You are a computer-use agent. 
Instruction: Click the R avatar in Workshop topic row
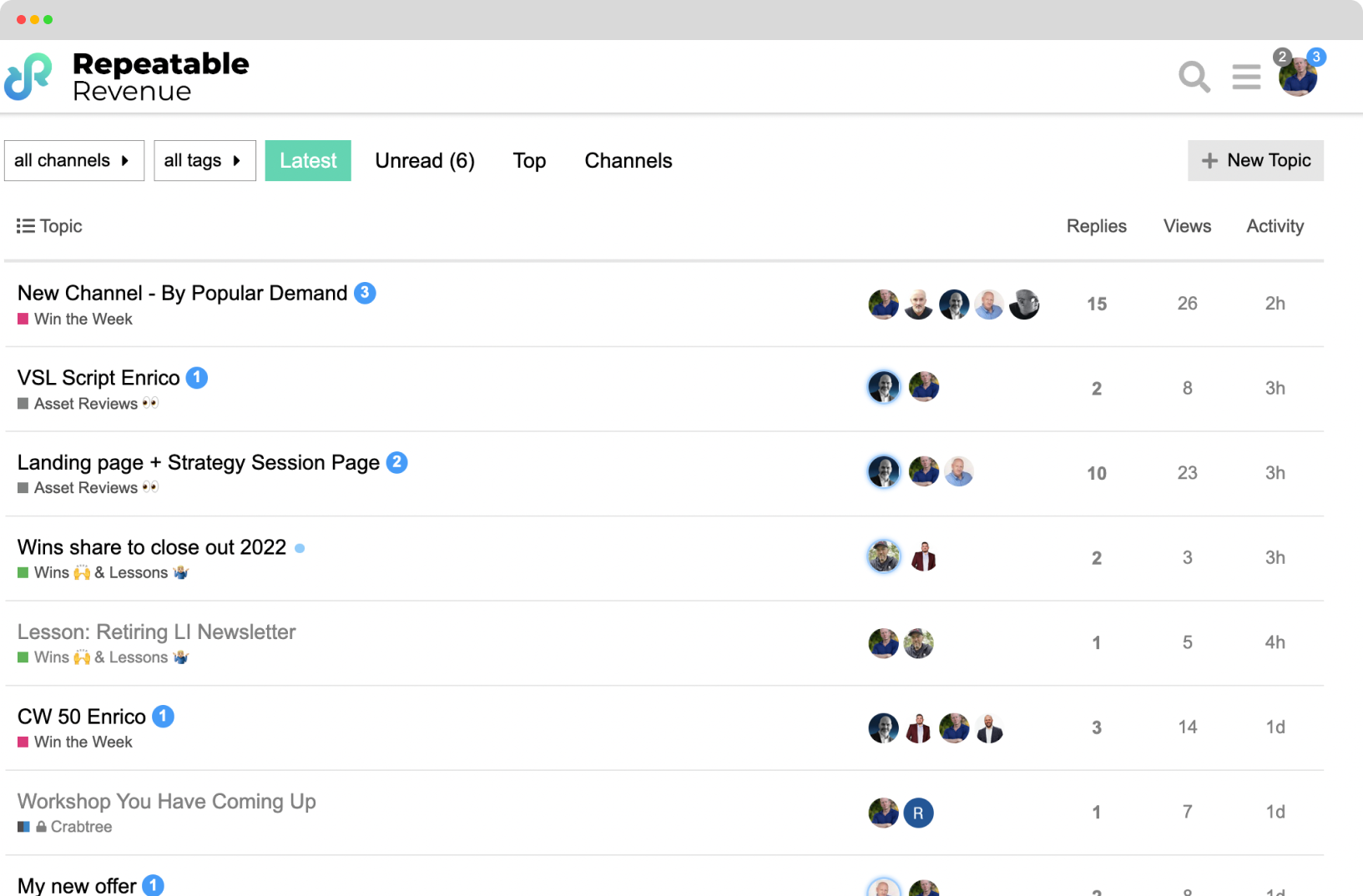(918, 813)
